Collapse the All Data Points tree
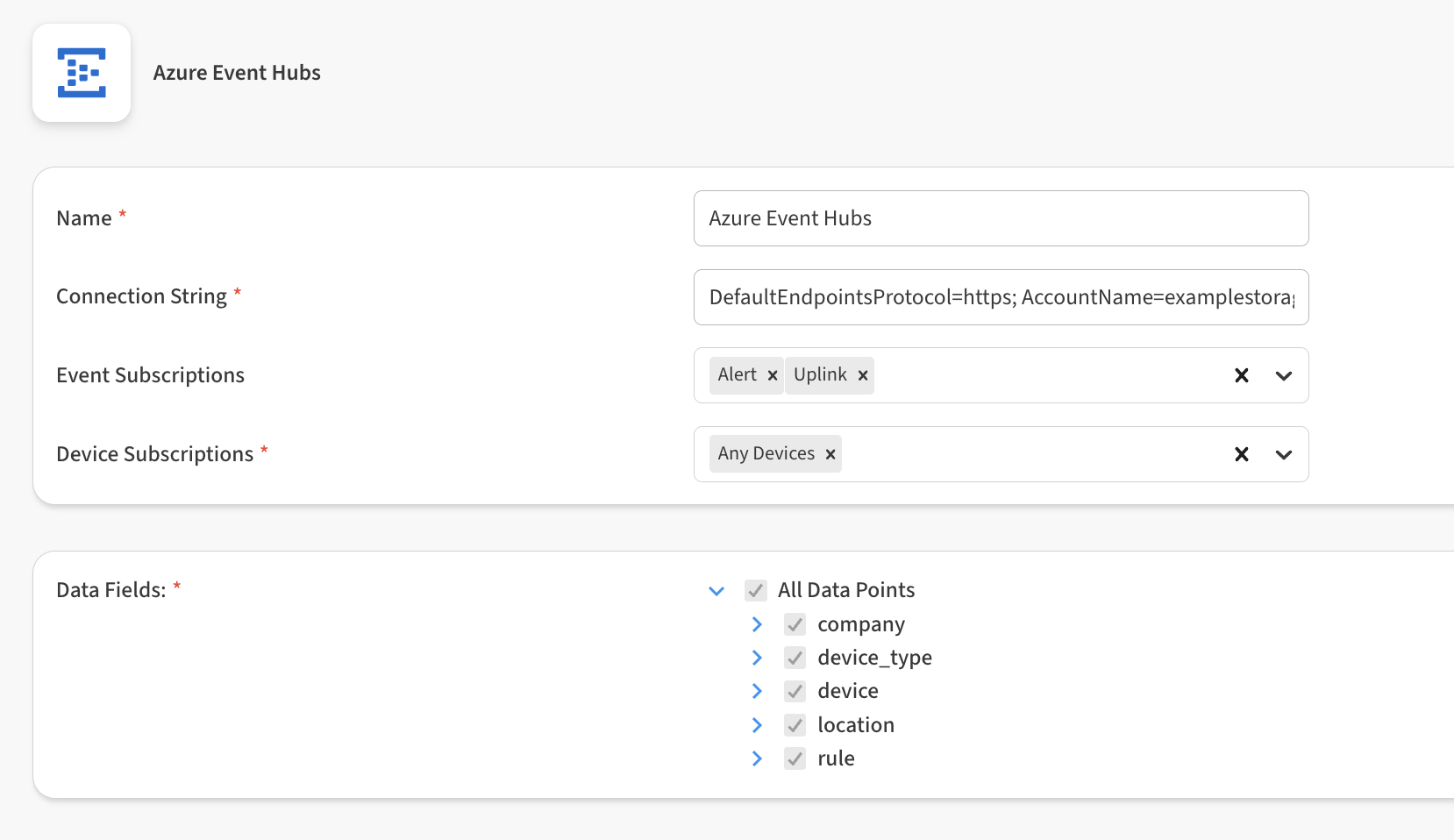The height and width of the screenshot is (840, 1454). click(x=716, y=591)
